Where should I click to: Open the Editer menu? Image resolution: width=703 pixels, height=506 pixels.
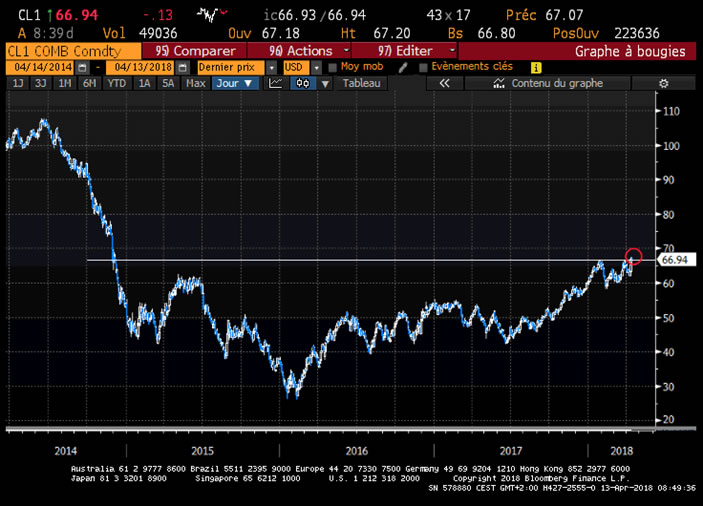tap(415, 50)
